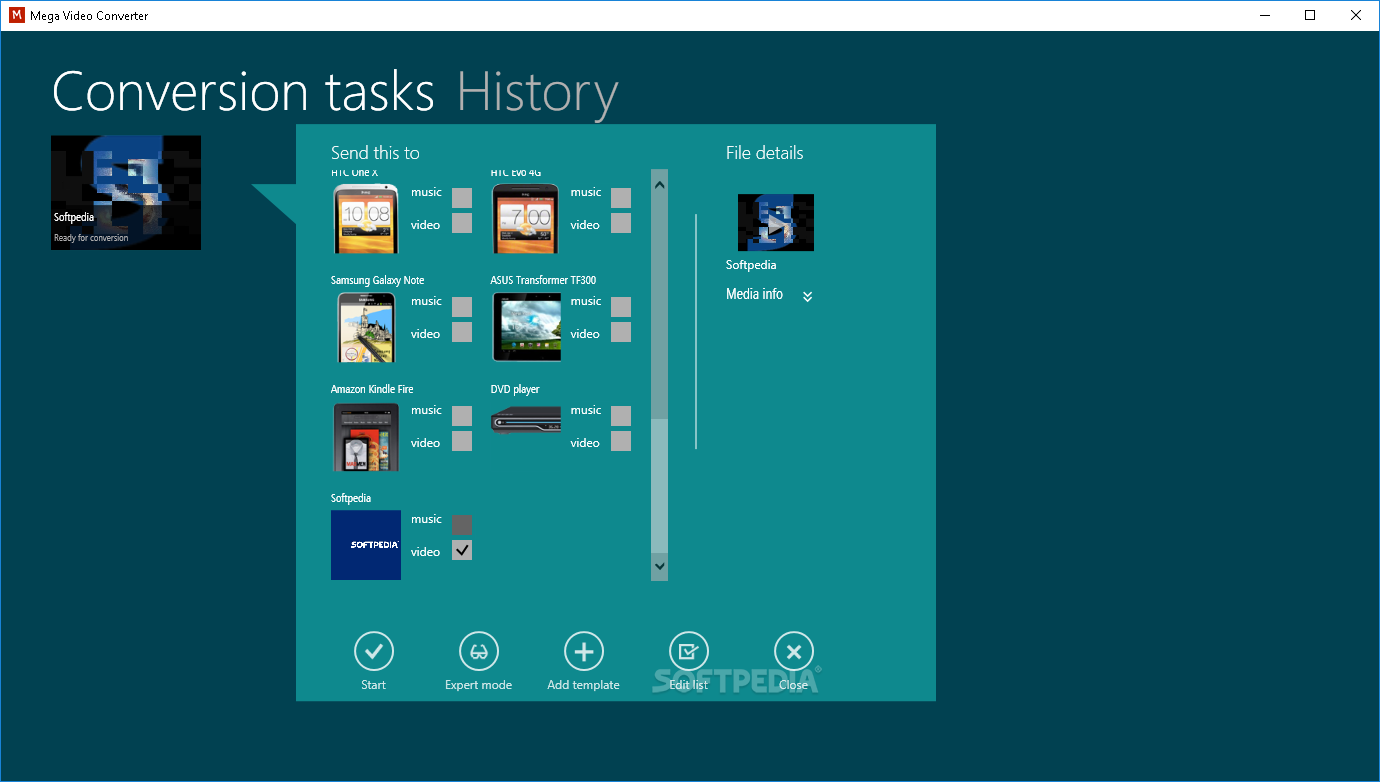Uncheck video for Softpedia template
Screen dimensions: 1380x782
point(462,550)
